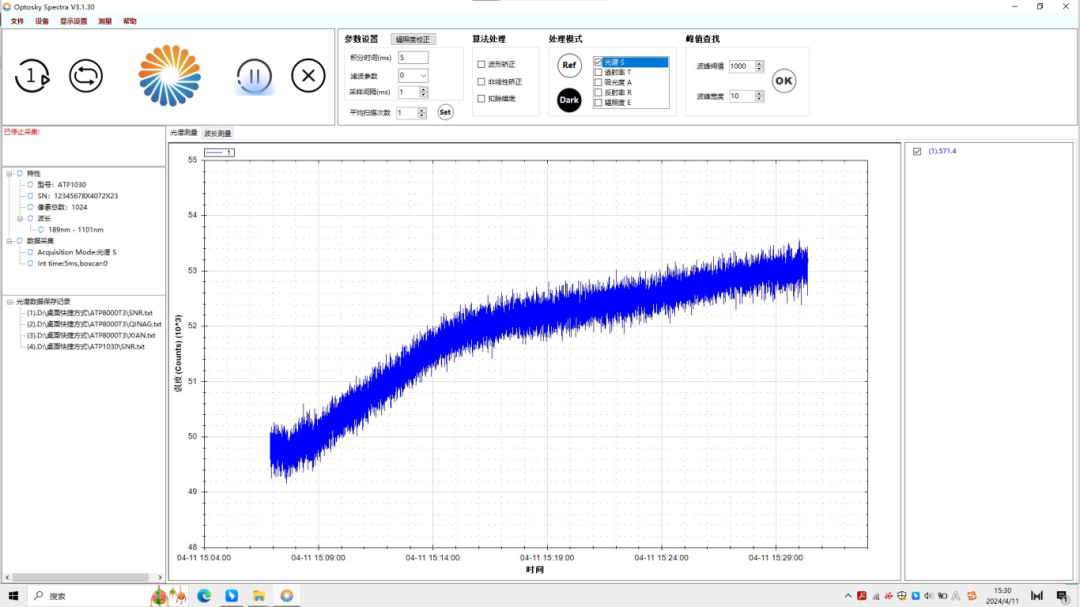This screenshot has width=1080, height=607.
Task: Select saved record (2) QINAG.txt
Action: (x=94, y=324)
